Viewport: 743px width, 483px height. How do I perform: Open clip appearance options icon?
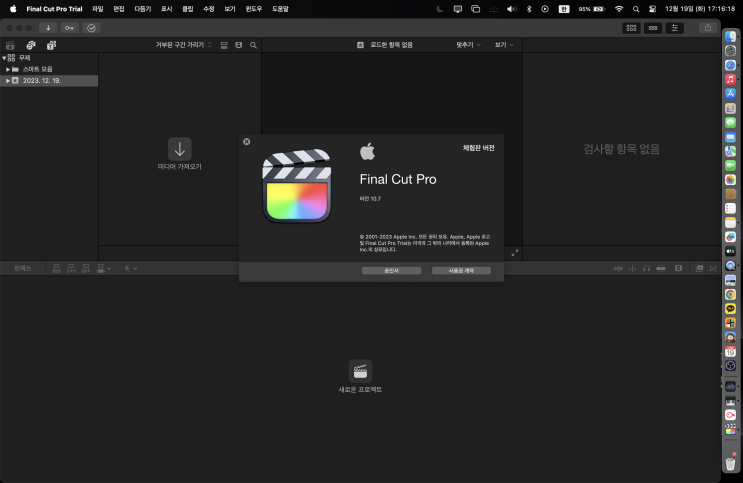(x=224, y=45)
